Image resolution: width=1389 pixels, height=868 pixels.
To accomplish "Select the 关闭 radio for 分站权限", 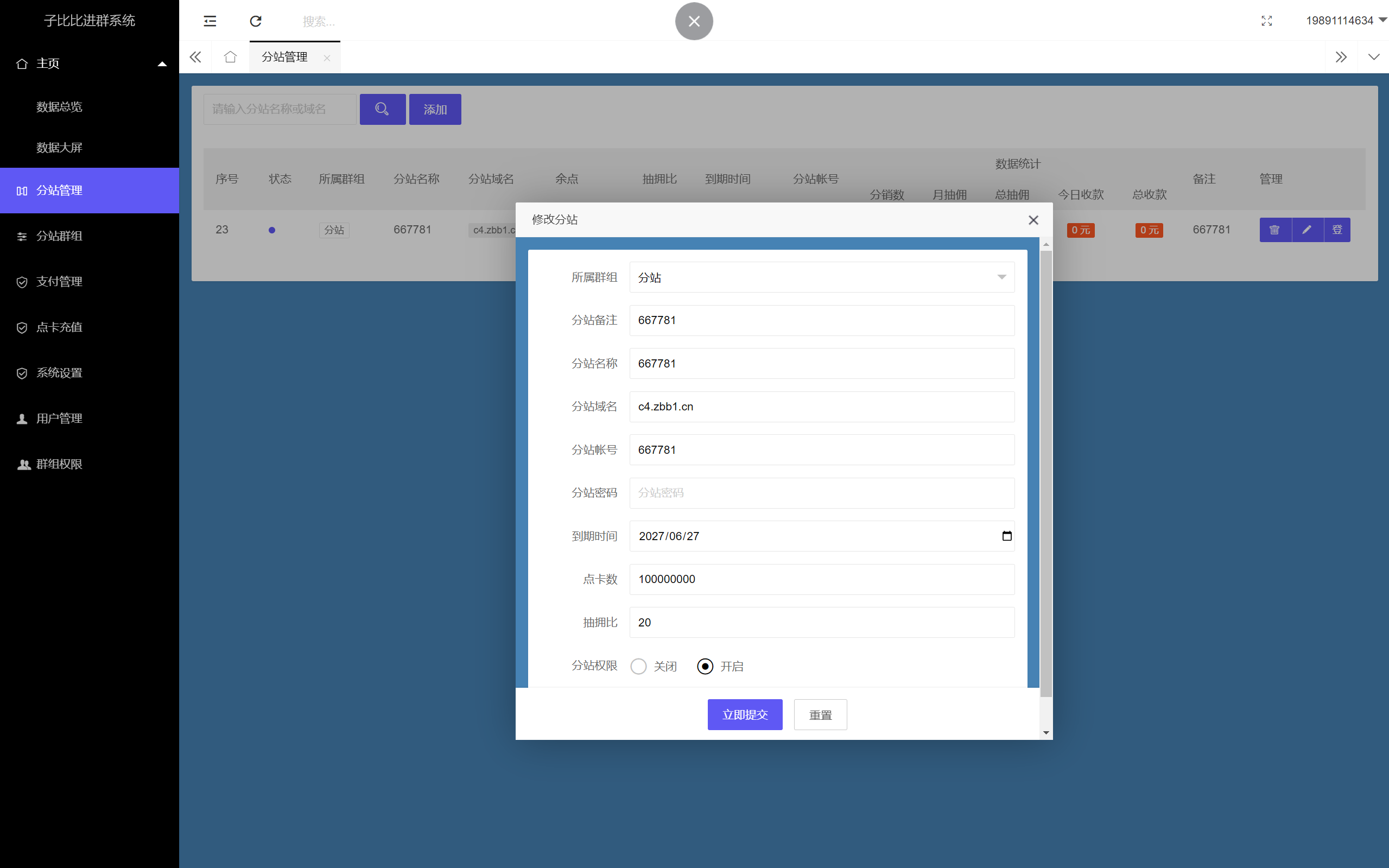I will [638, 666].
